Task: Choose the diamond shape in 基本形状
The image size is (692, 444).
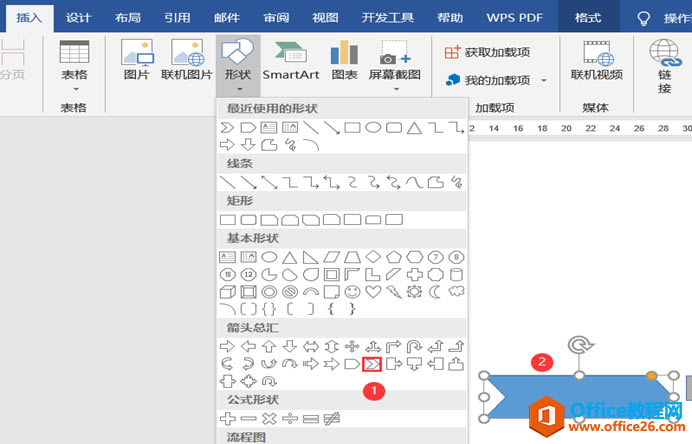Action: click(373, 257)
